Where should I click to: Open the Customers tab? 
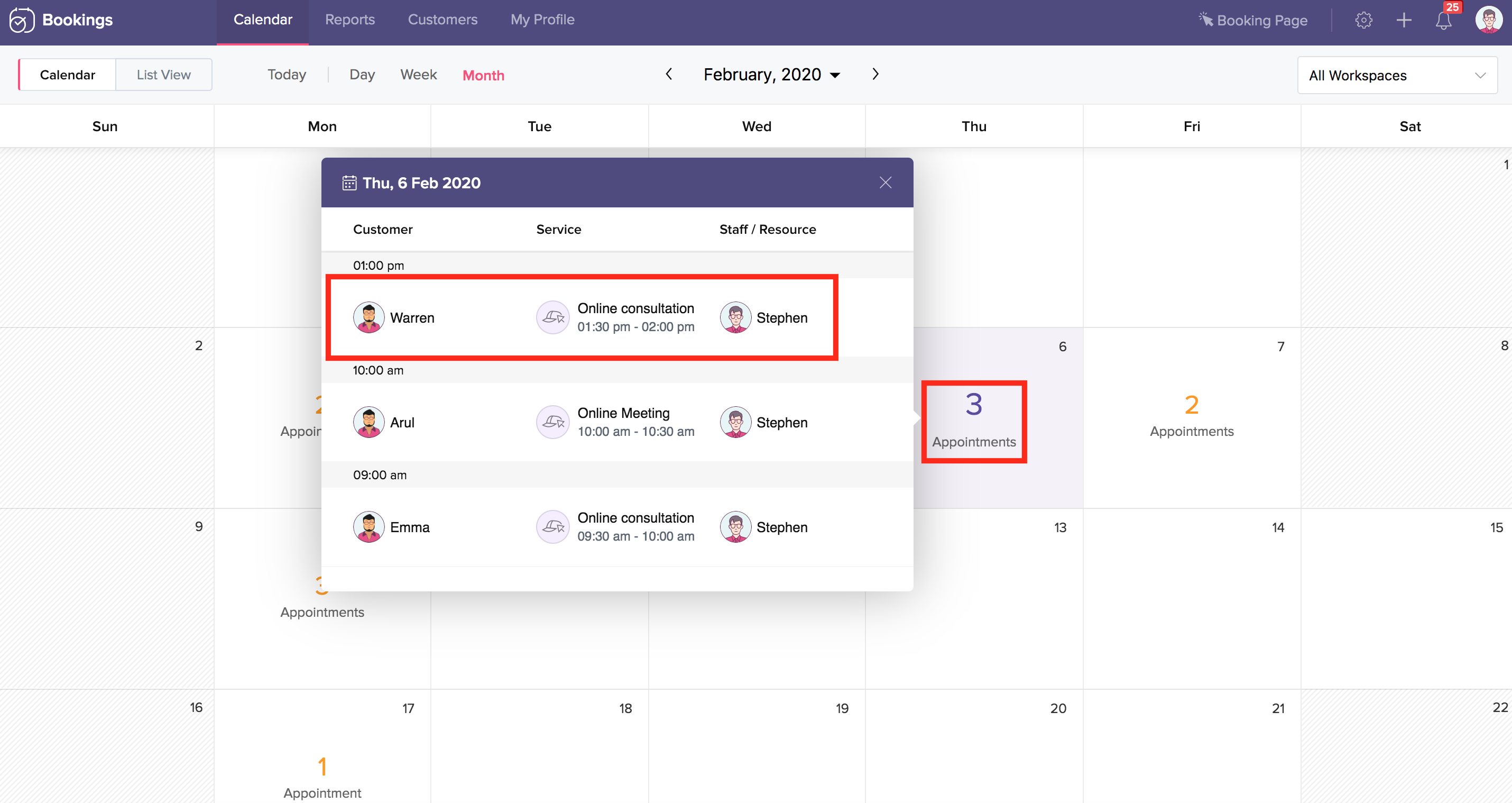pyautogui.click(x=442, y=20)
